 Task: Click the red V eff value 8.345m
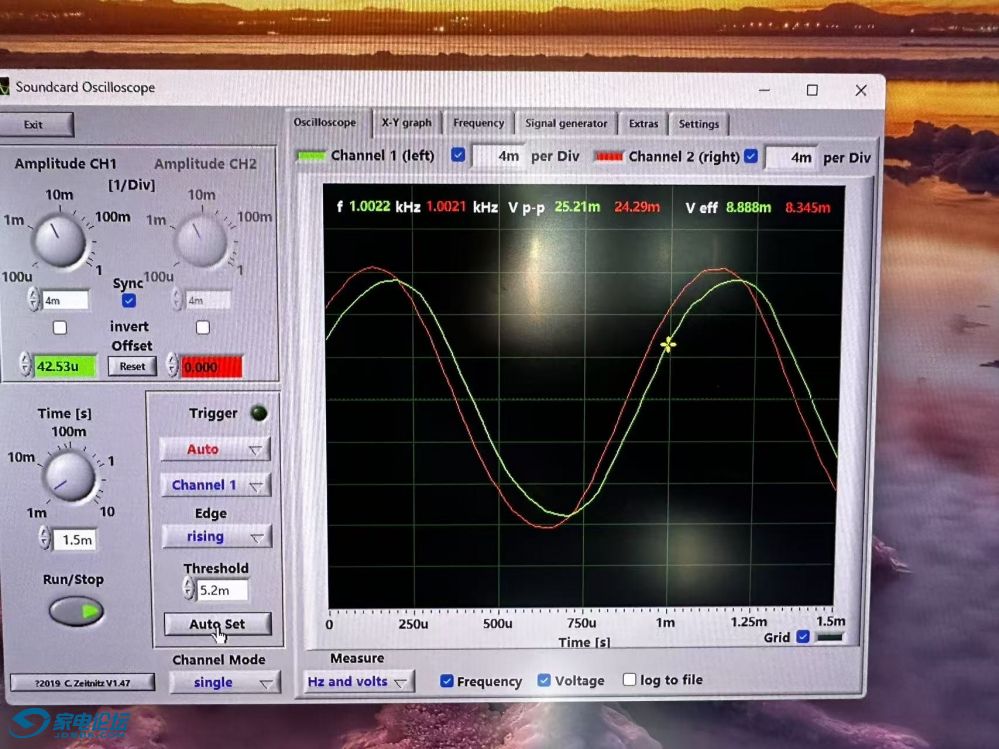pos(808,208)
